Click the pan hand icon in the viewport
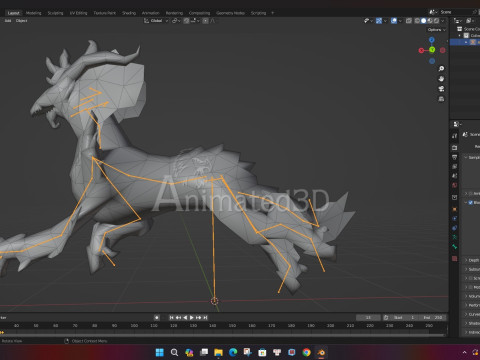The image size is (480, 360). (x=441, y=79)
